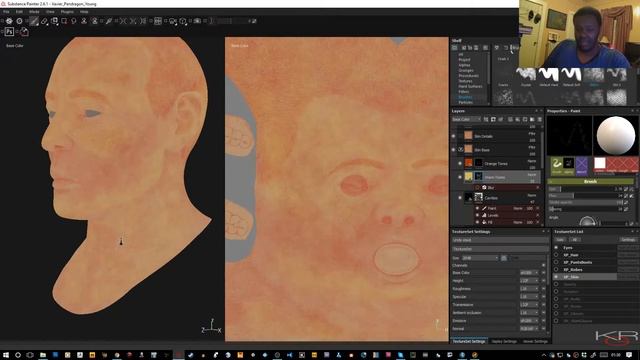Click the Cortana search circle on taskbar
Viewport: 640px width, 360px height.
pos(18,355)
